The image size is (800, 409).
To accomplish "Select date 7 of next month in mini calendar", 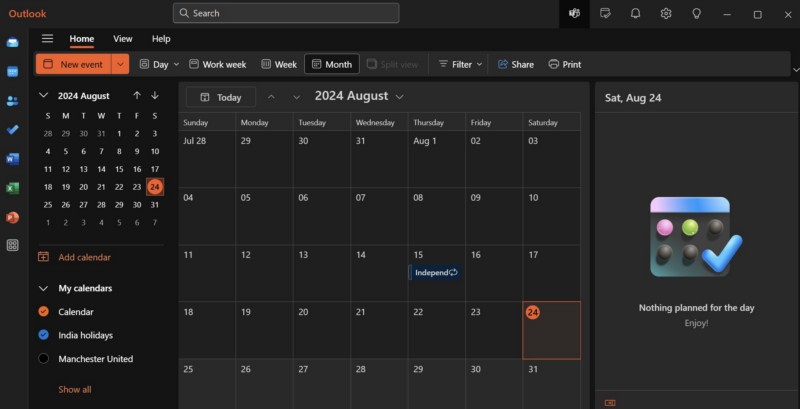I will (x=155, y=222).
